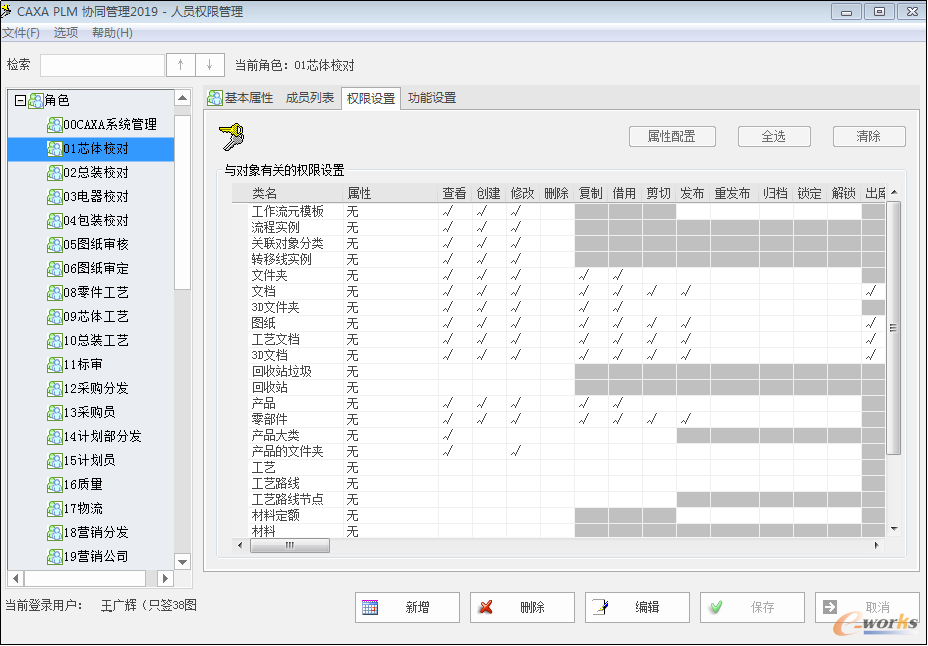Click the 编辑 button
The image size is (928, 646).
[x=637, y=607]
